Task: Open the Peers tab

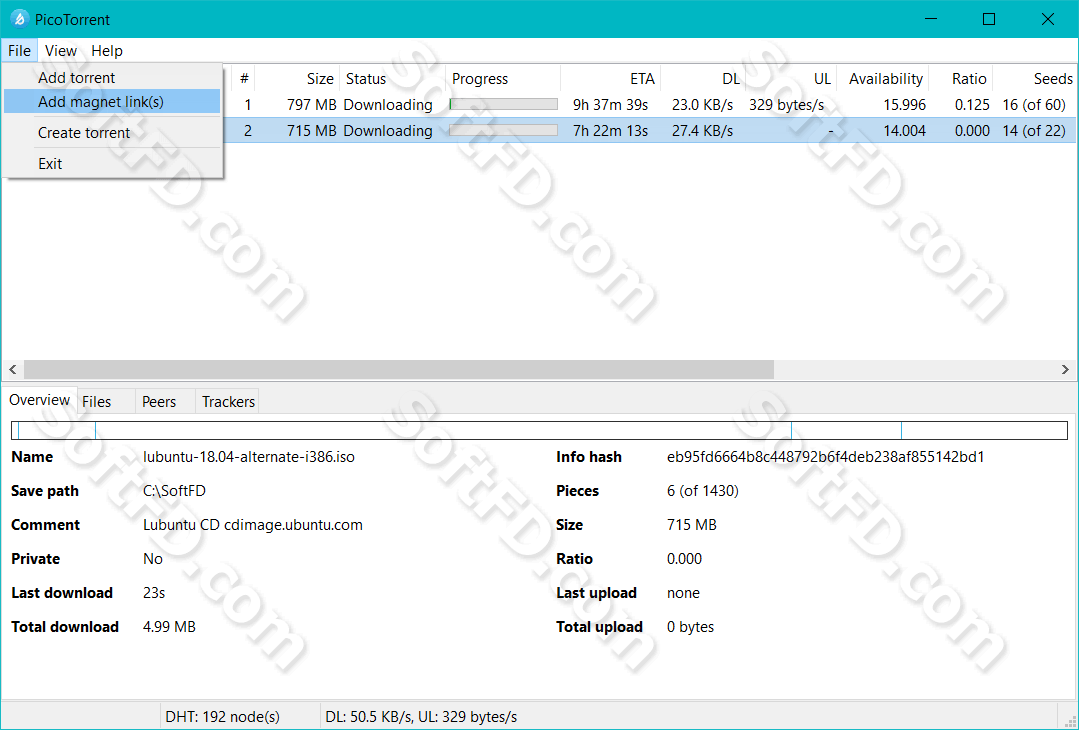Action: [166, 402]
